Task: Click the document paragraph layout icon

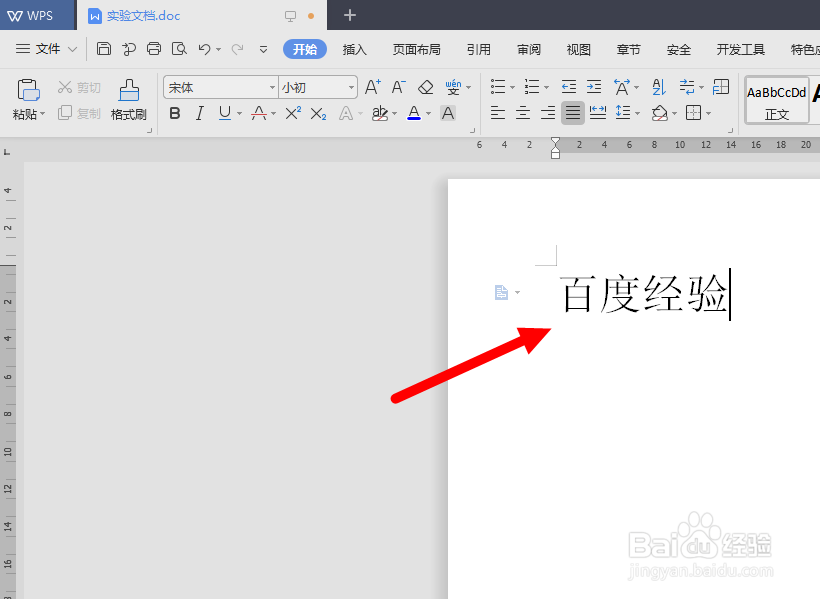Action: pyautogui.click(x=502, y=292)
